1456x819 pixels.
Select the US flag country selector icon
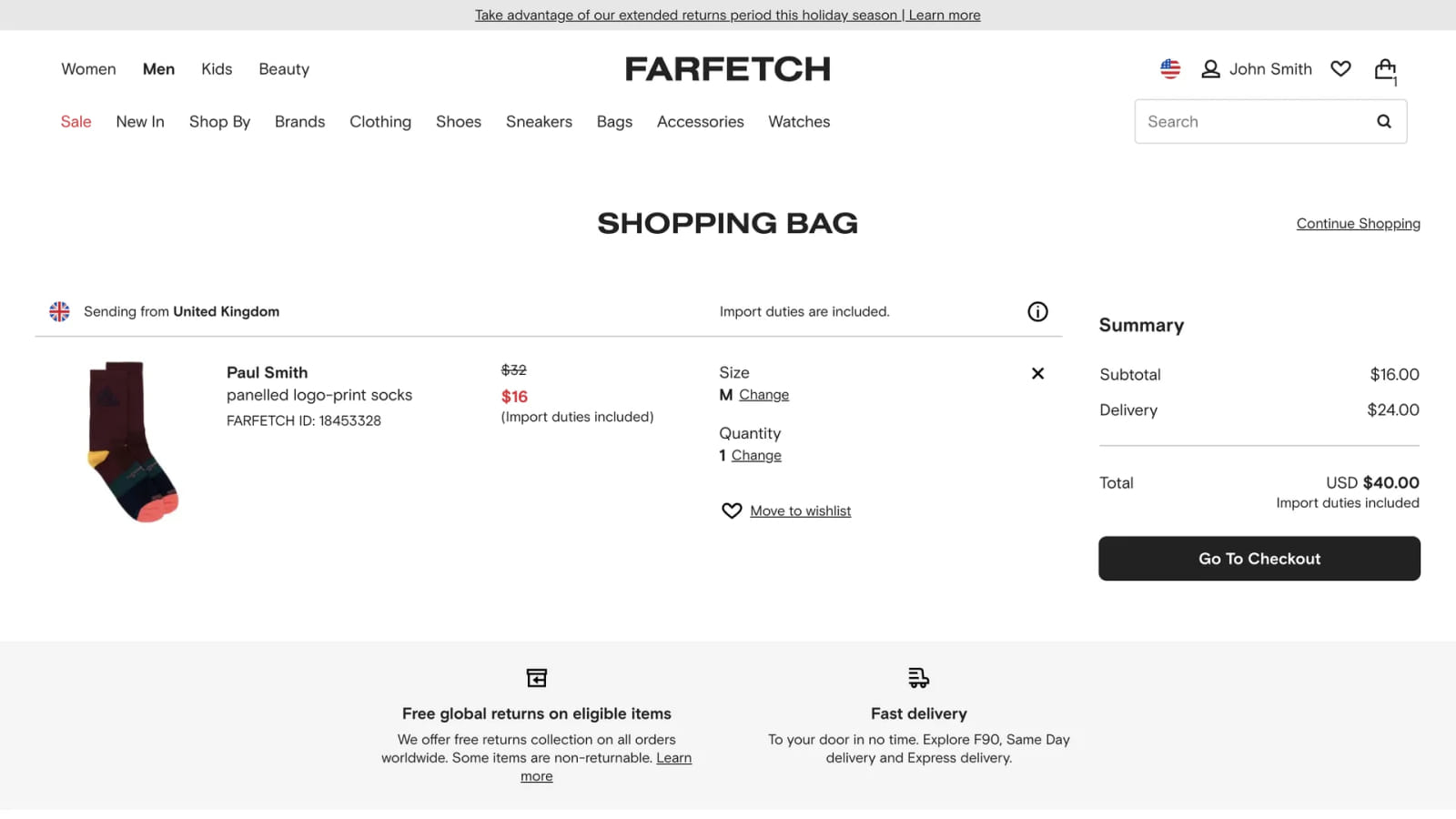point(1169,68)
